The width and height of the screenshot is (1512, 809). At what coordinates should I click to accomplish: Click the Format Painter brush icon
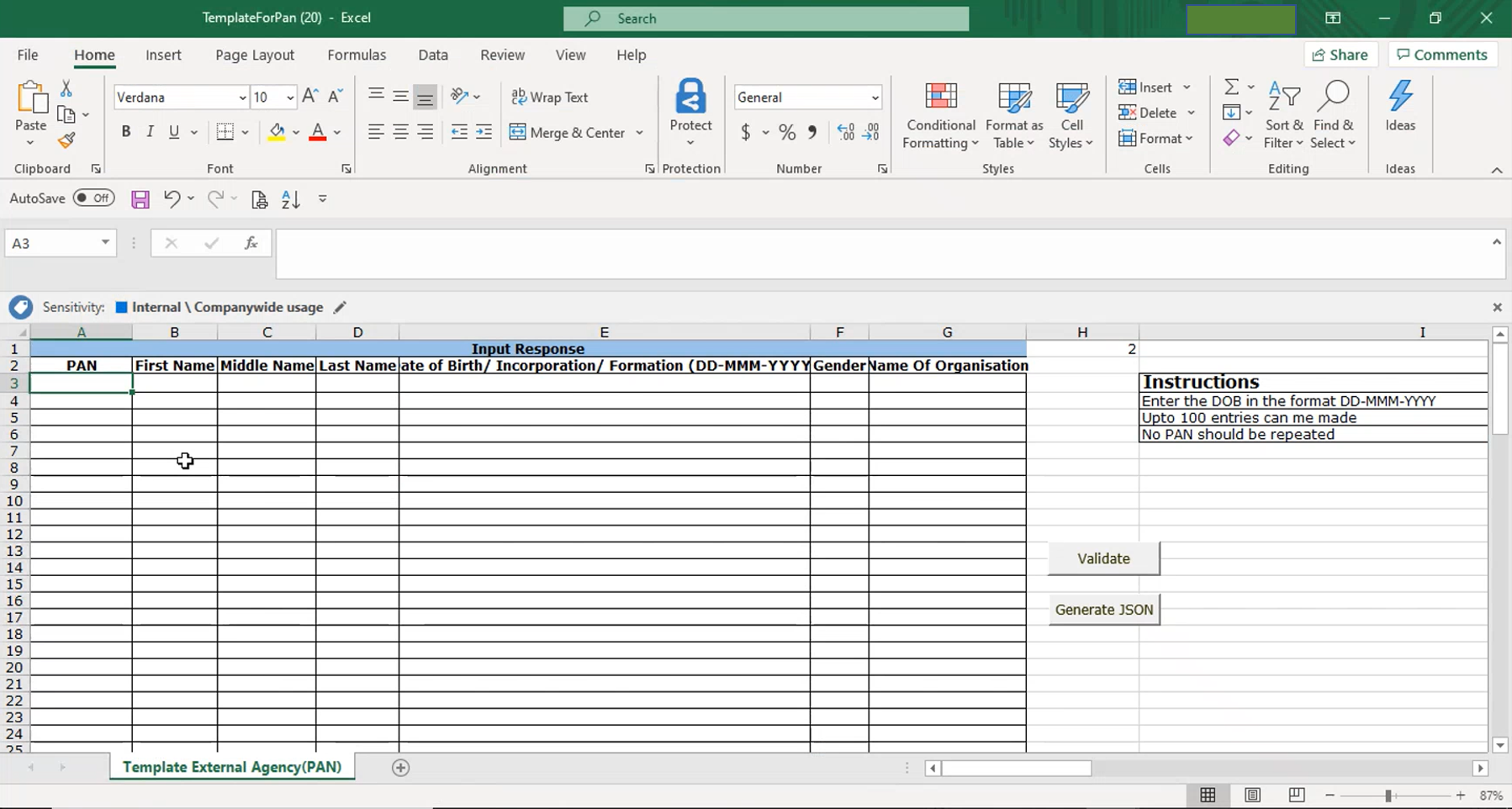(x=66, y=140)
